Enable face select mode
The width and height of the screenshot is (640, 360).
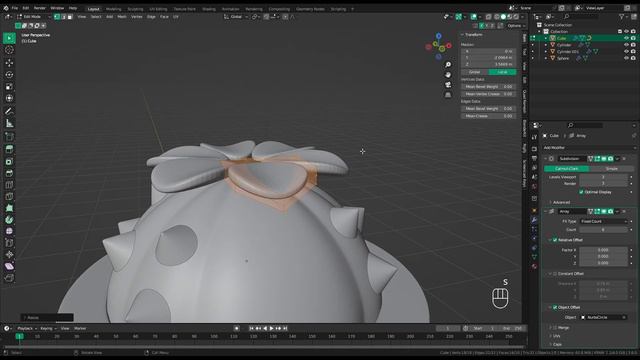coord(70,17)
